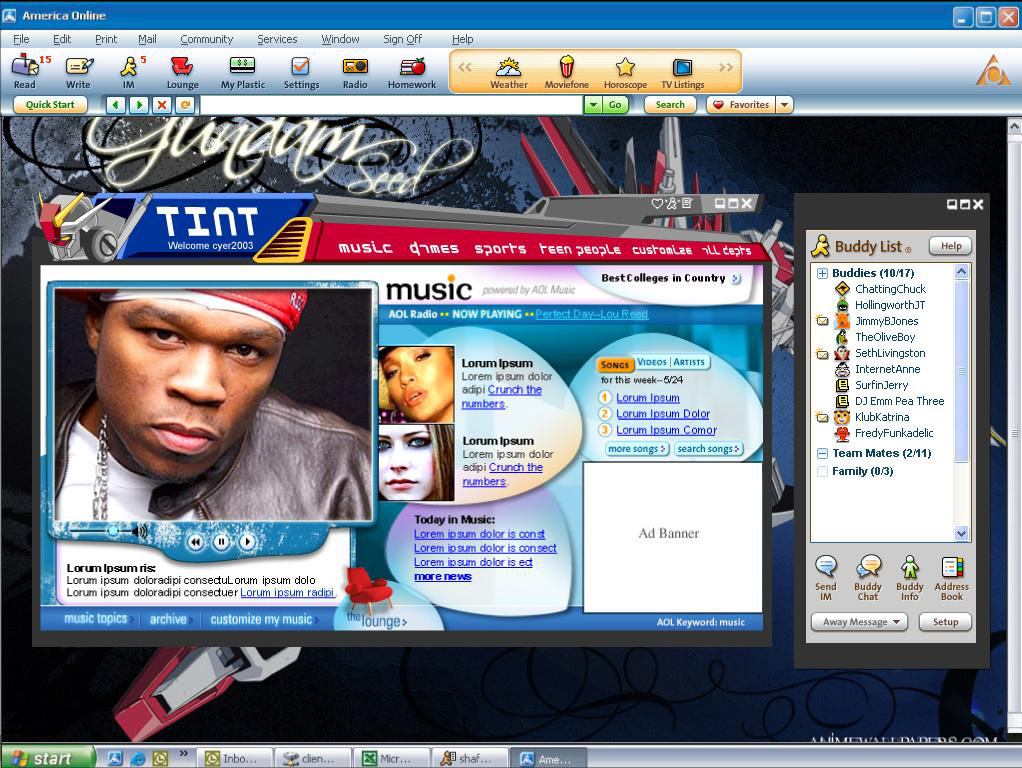Open the Moviefone popcorn icon

point(566,72)
